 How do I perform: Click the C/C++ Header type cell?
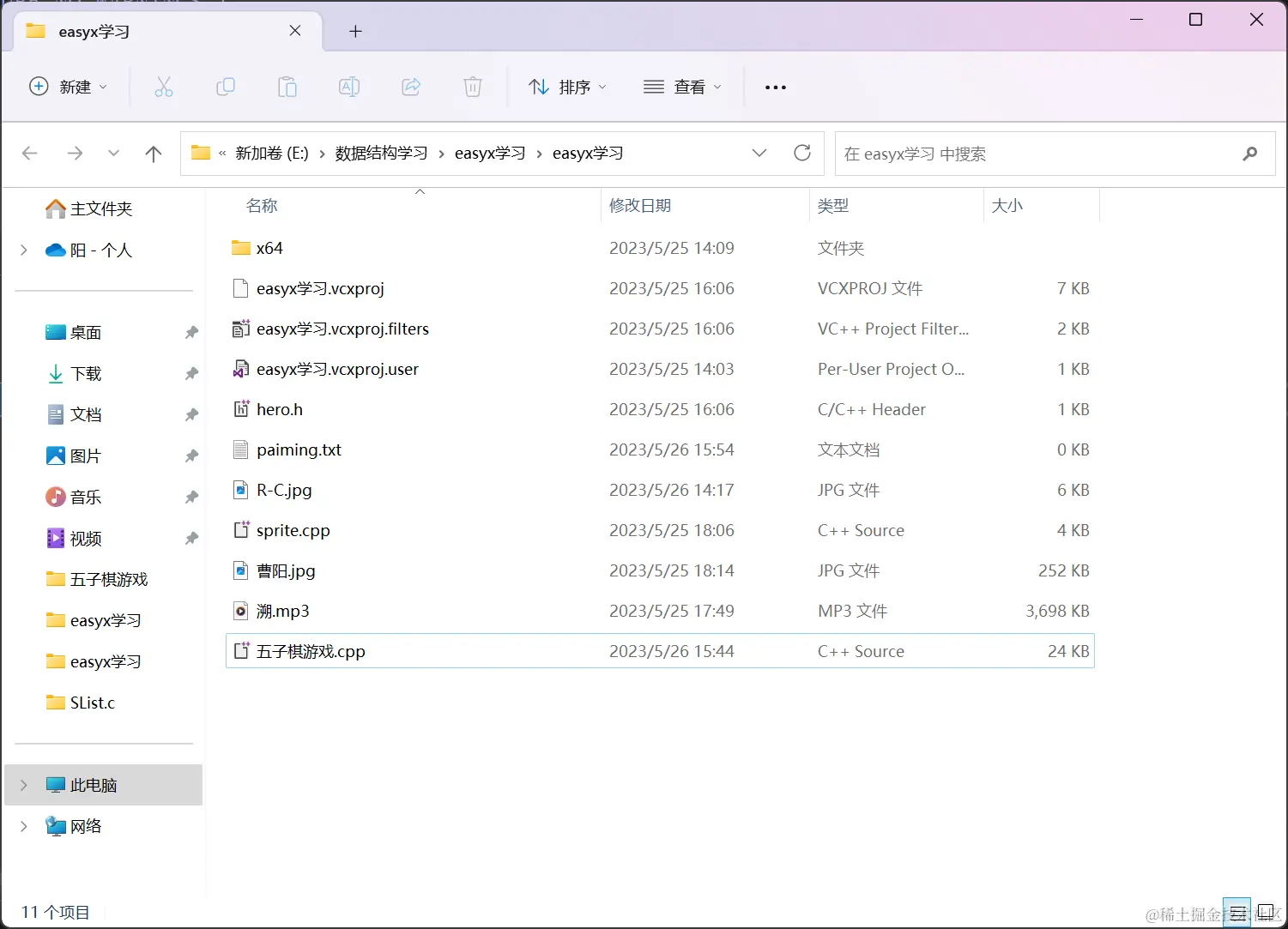tap(872, 409)
